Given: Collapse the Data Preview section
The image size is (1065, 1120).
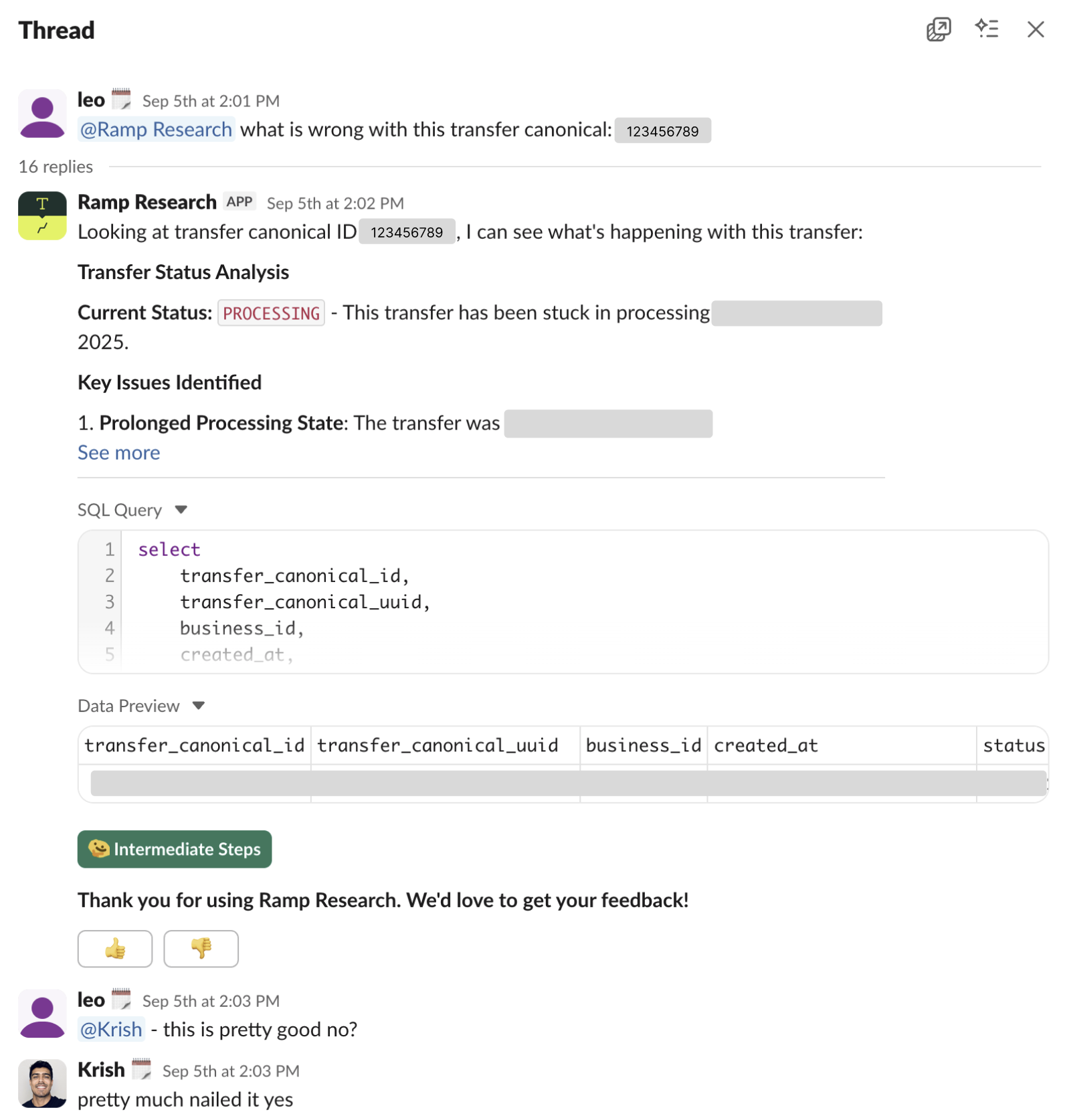Looking at the screenshot, I should click(x=199, y=705).
